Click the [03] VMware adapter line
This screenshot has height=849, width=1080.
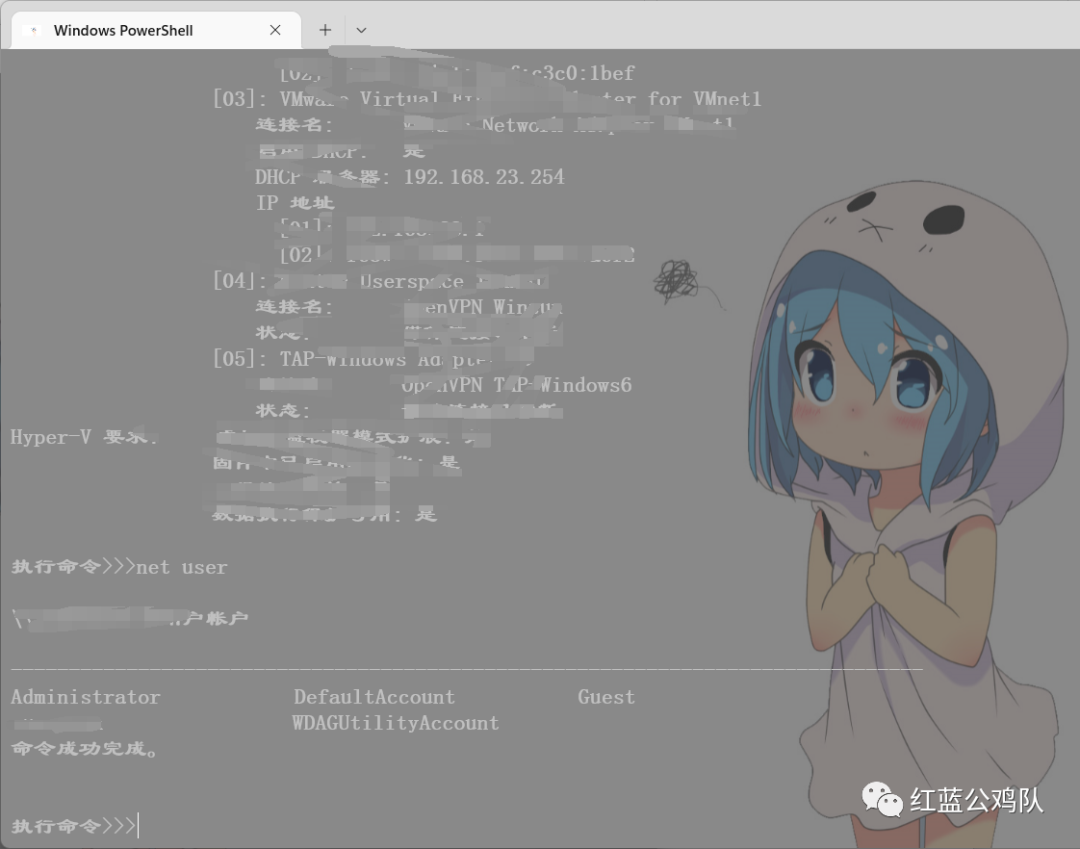pos(487,99)
